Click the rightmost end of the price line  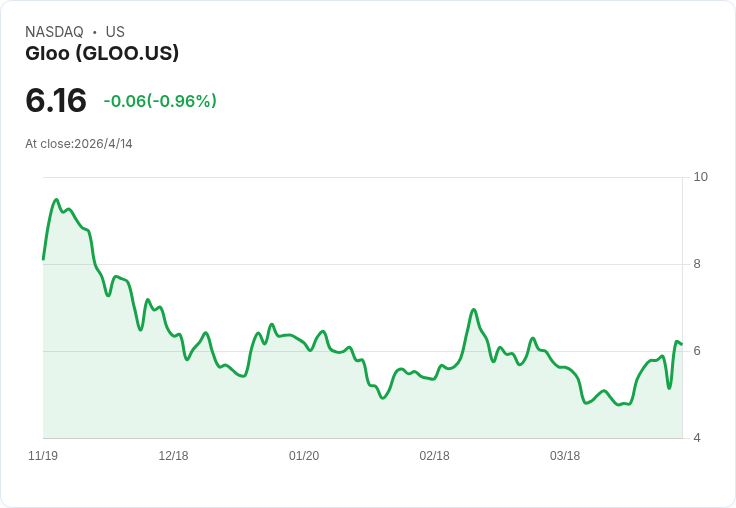pyautogui.click(x=681, y=344)
